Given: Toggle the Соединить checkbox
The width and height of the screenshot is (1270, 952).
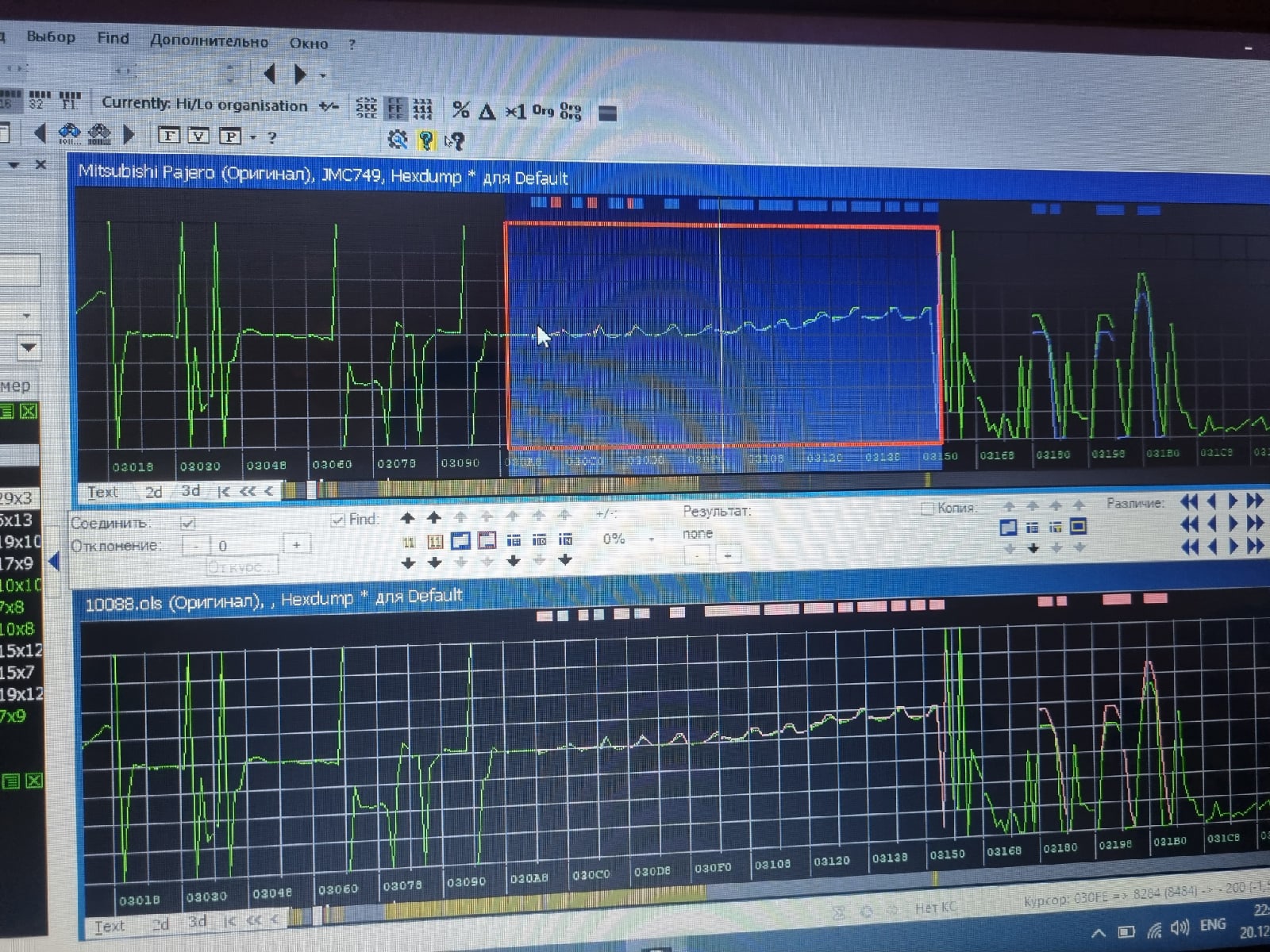Looking at the screenshot, I should tap(188, 523).
